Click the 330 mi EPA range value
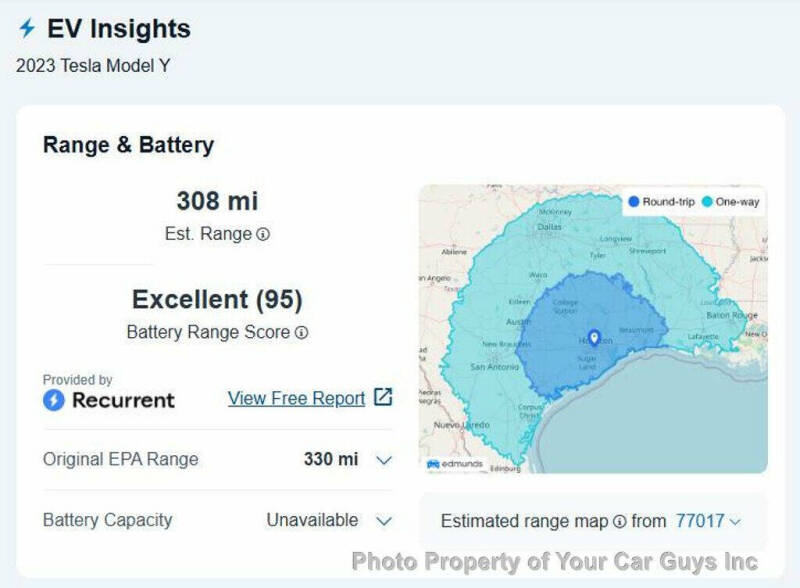The image size is (800, 588). point(330,460)
